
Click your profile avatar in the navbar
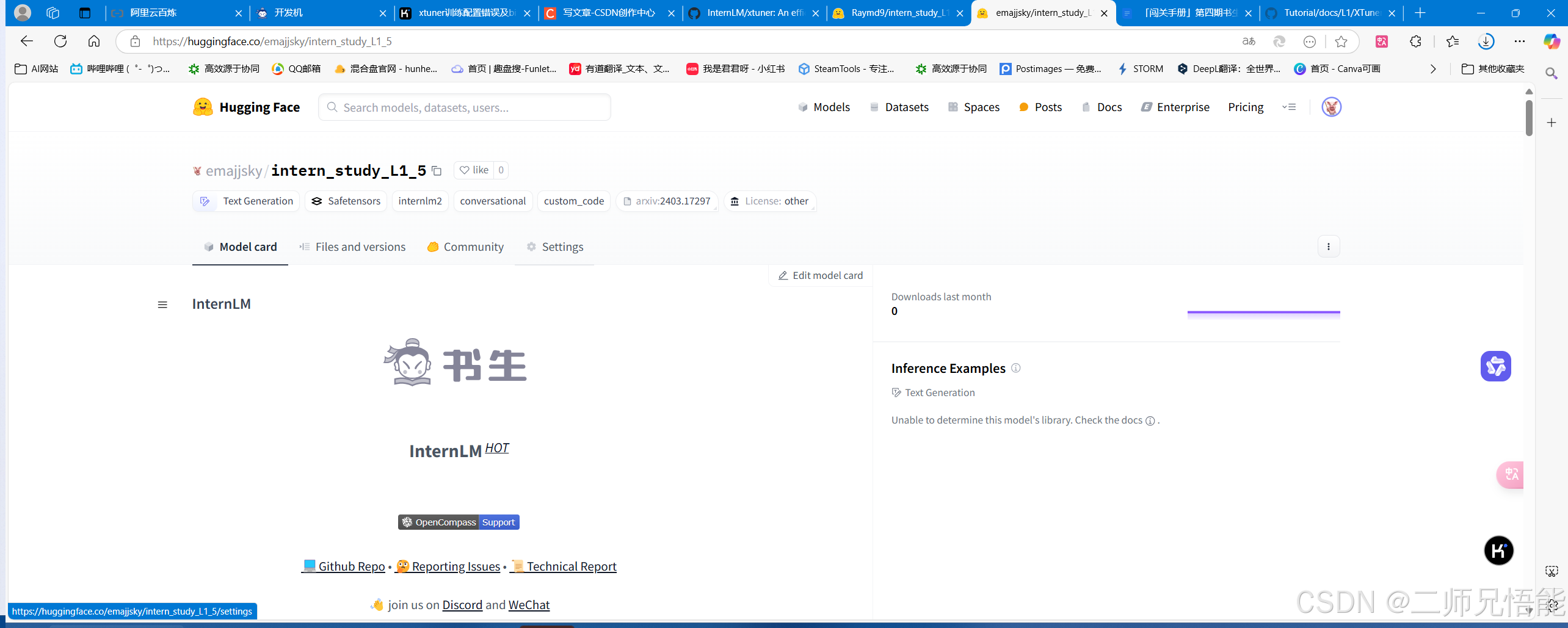[x=1332, y=107]
